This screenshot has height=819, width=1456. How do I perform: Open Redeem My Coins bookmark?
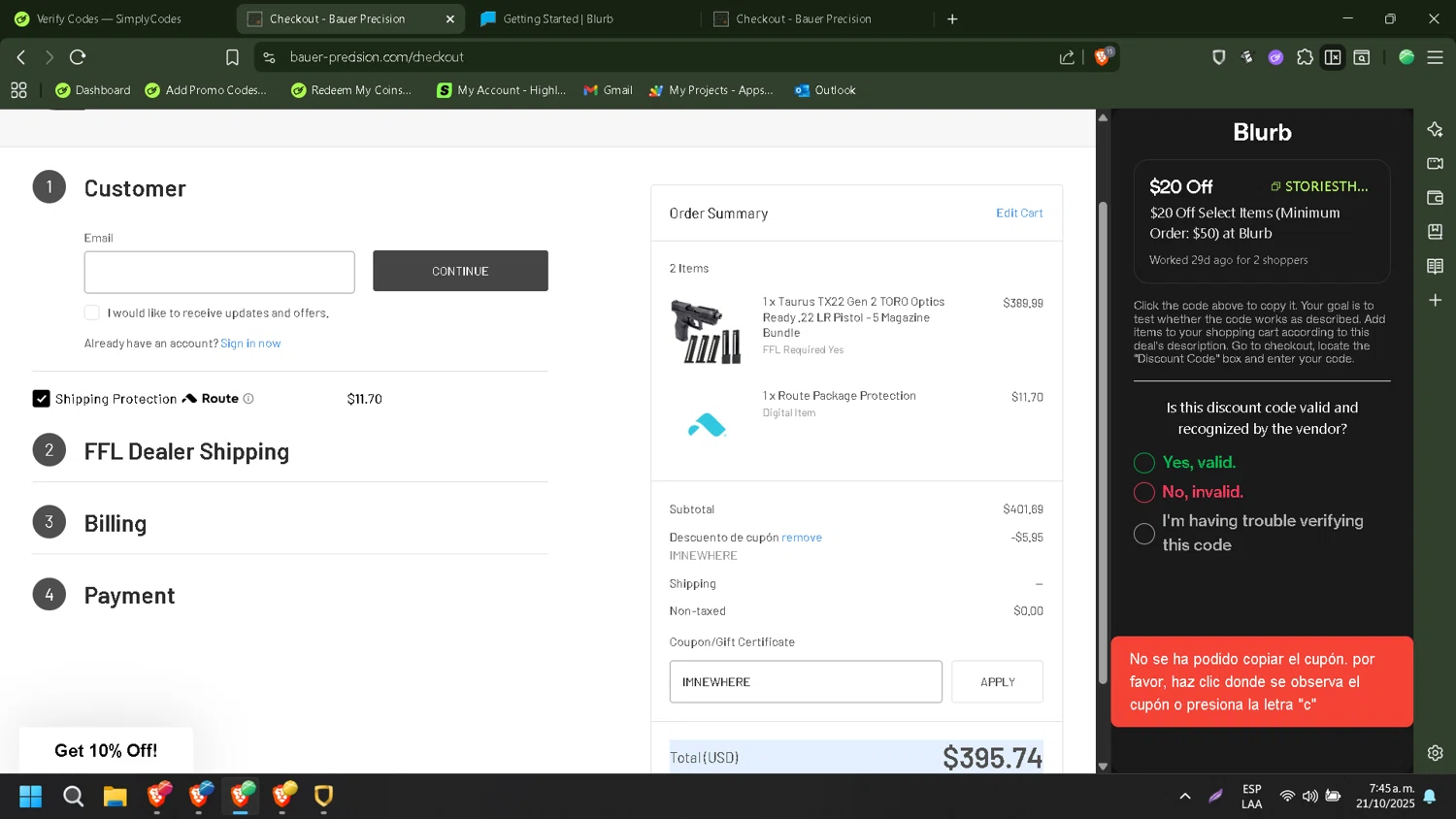point(351,90)
